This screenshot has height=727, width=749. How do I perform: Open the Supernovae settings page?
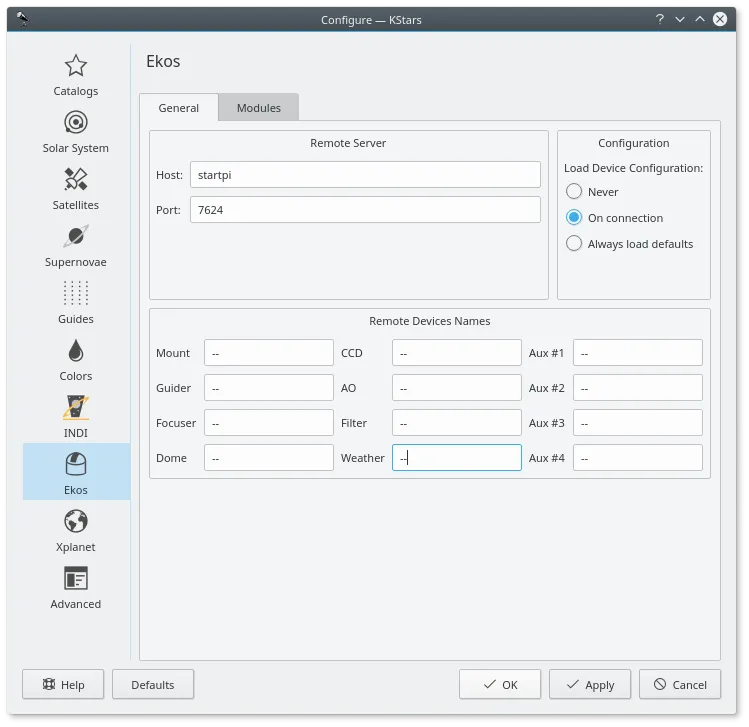click(x=75, y=246)
